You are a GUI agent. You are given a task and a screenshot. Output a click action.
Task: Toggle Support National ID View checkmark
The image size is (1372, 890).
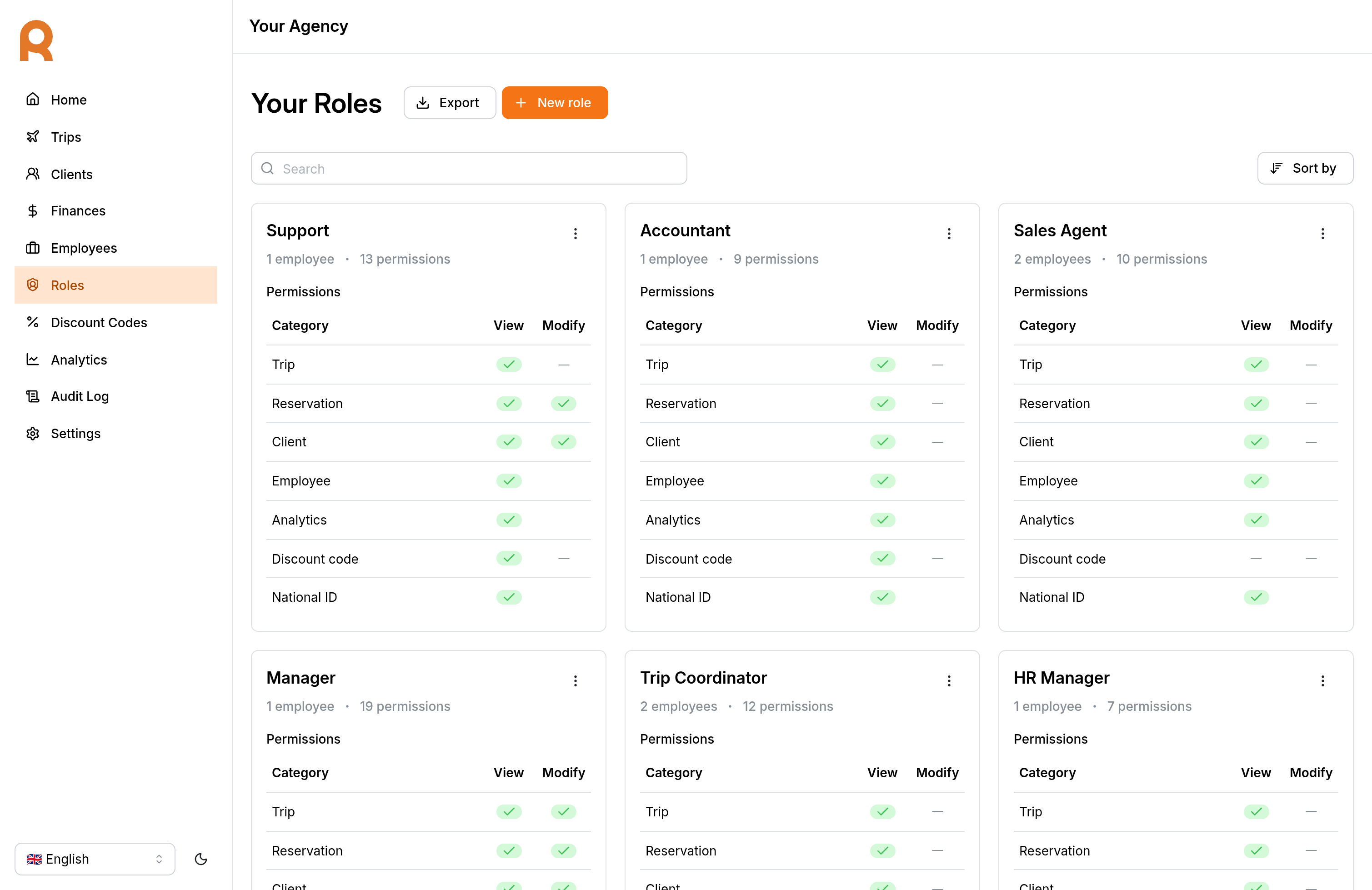pyautogui.click(x=508, y=597)
